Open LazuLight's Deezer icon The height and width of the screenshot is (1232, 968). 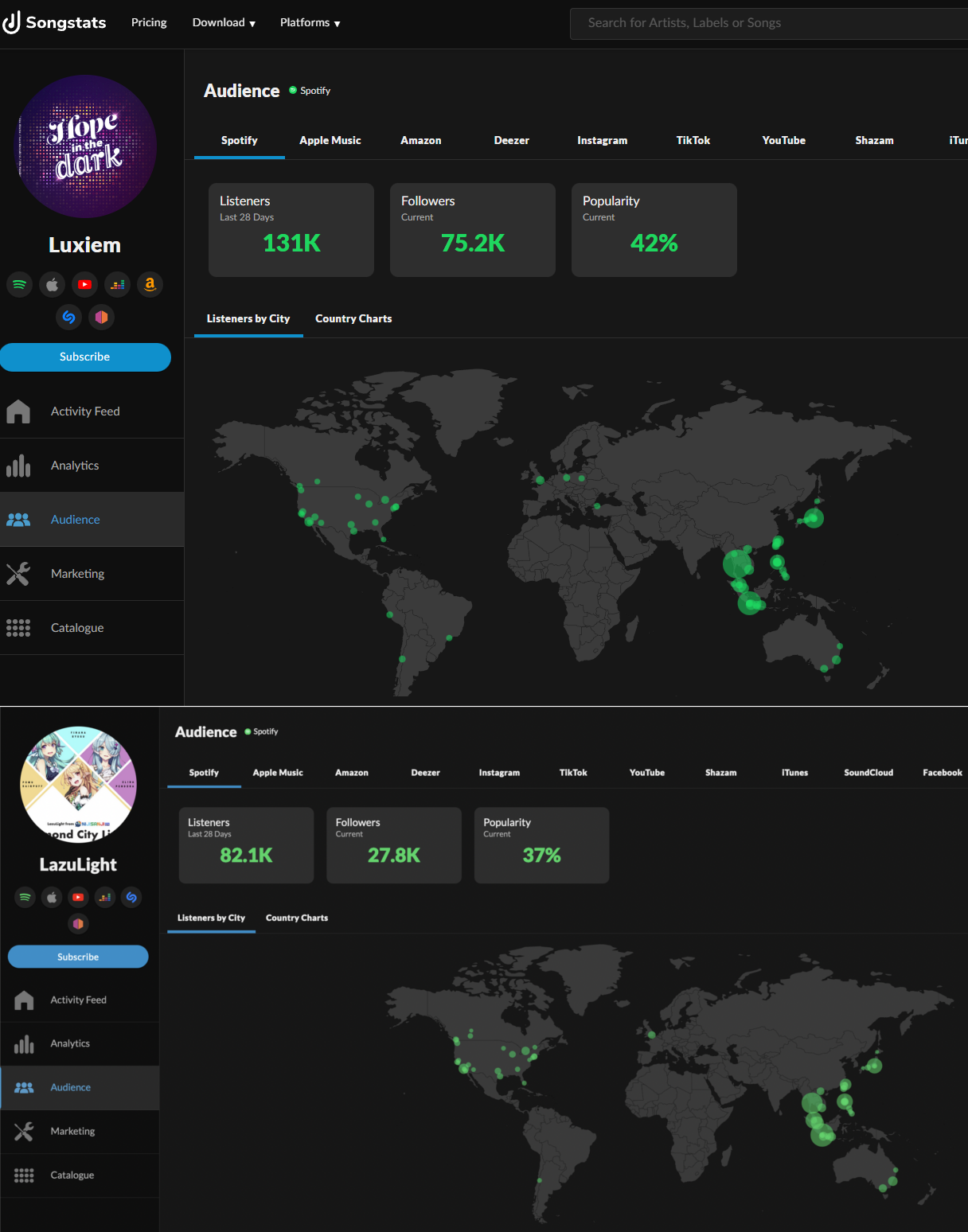104,897
